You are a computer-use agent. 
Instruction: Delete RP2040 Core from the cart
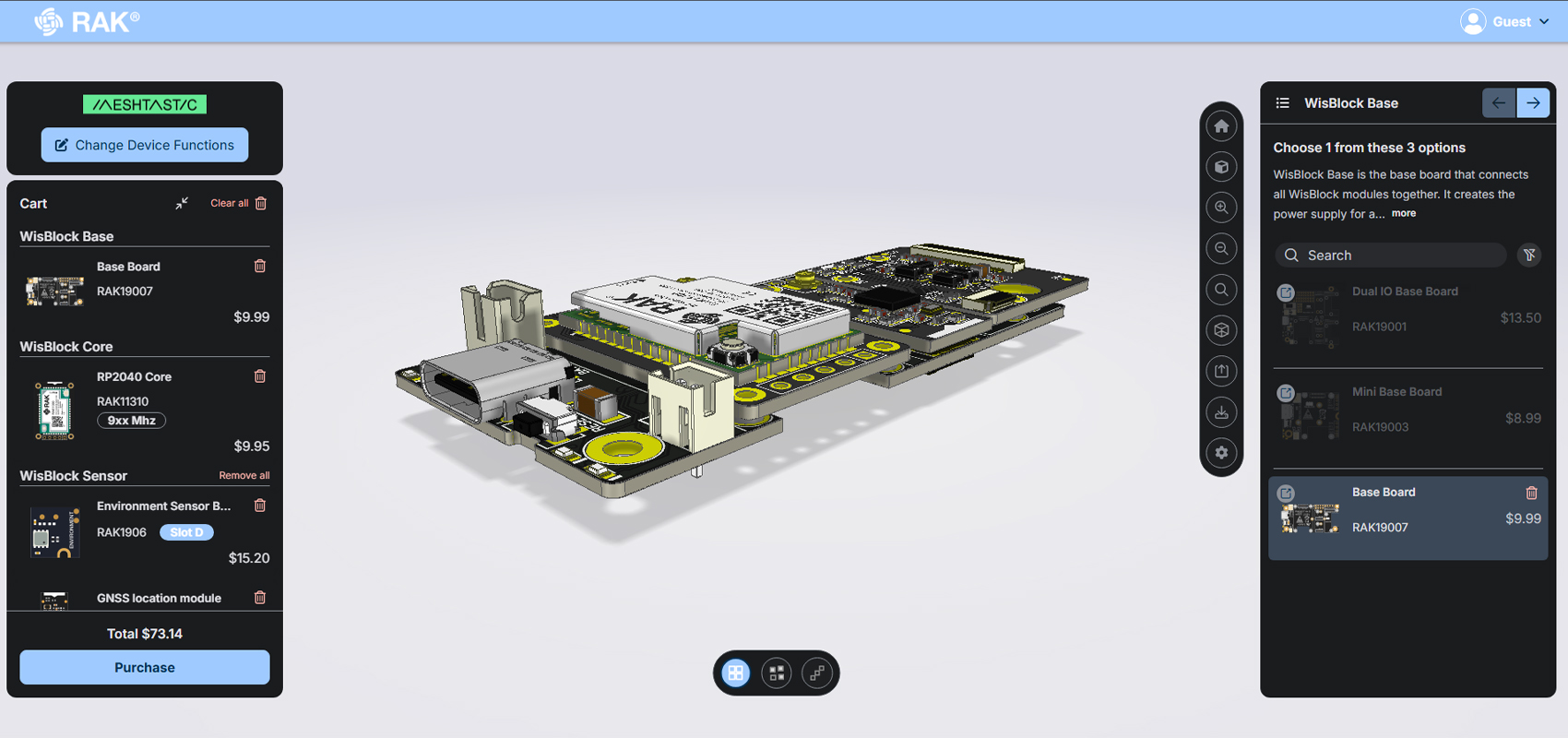(x=260, y=376)
